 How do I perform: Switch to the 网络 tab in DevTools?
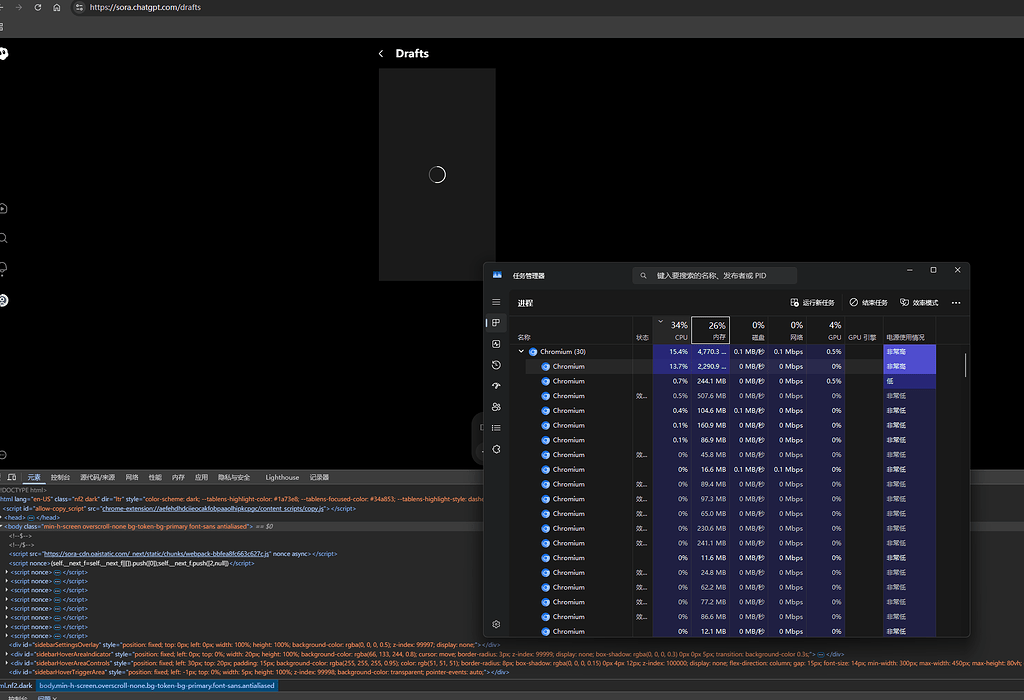pyautogui.click(x=132, y=477)
